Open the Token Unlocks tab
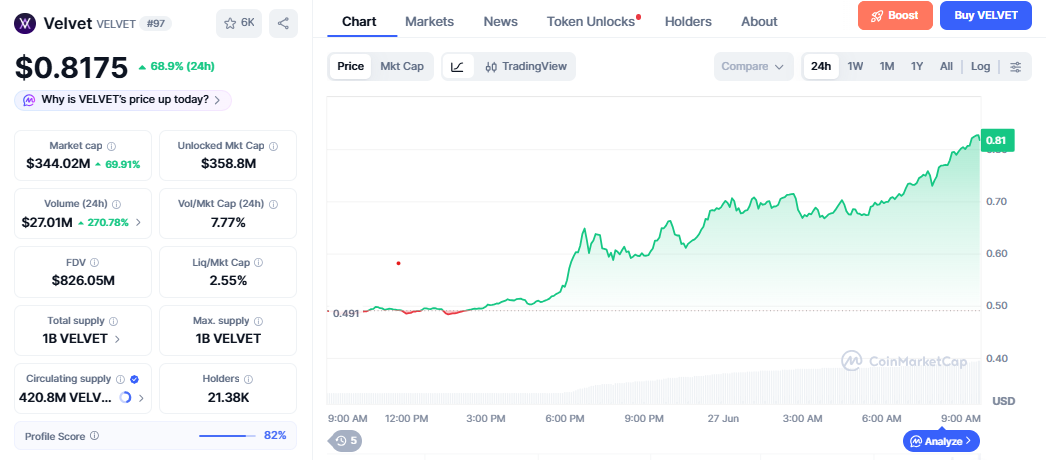The width and height of the screenshot is (1046, 460). [591, 22]
